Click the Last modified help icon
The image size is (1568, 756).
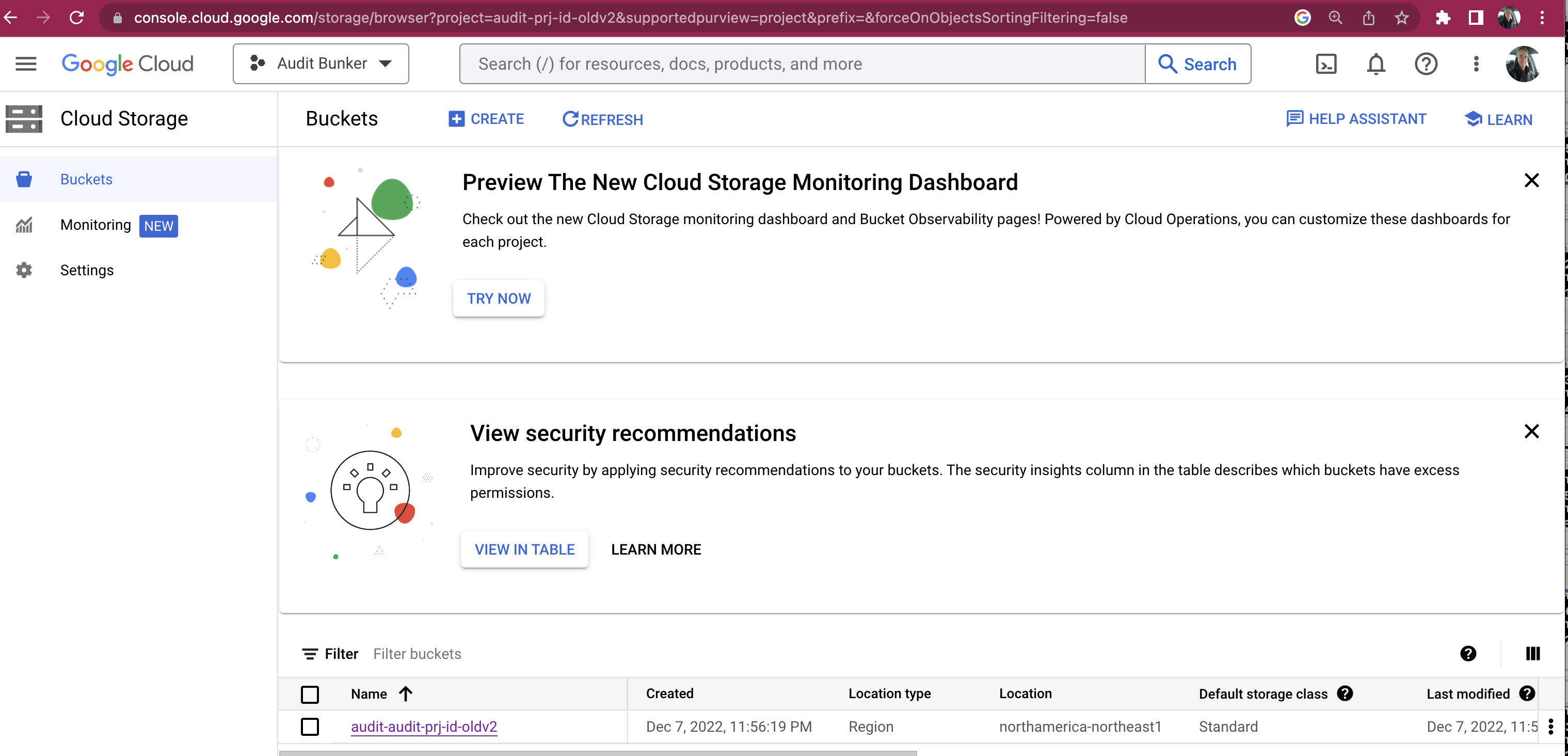1528,693
